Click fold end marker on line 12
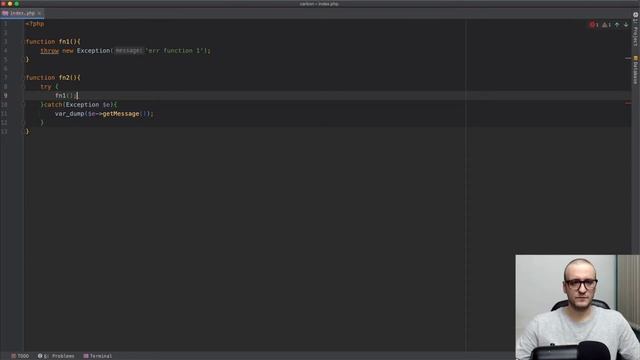 click(24, 122)
